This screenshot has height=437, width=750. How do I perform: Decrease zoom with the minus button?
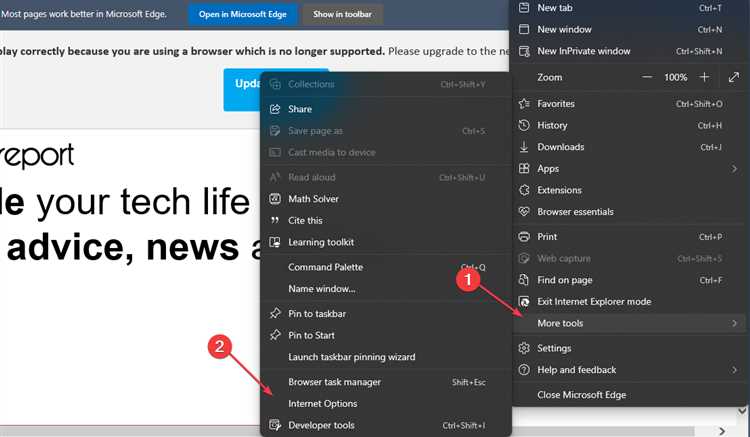(647, 77)
